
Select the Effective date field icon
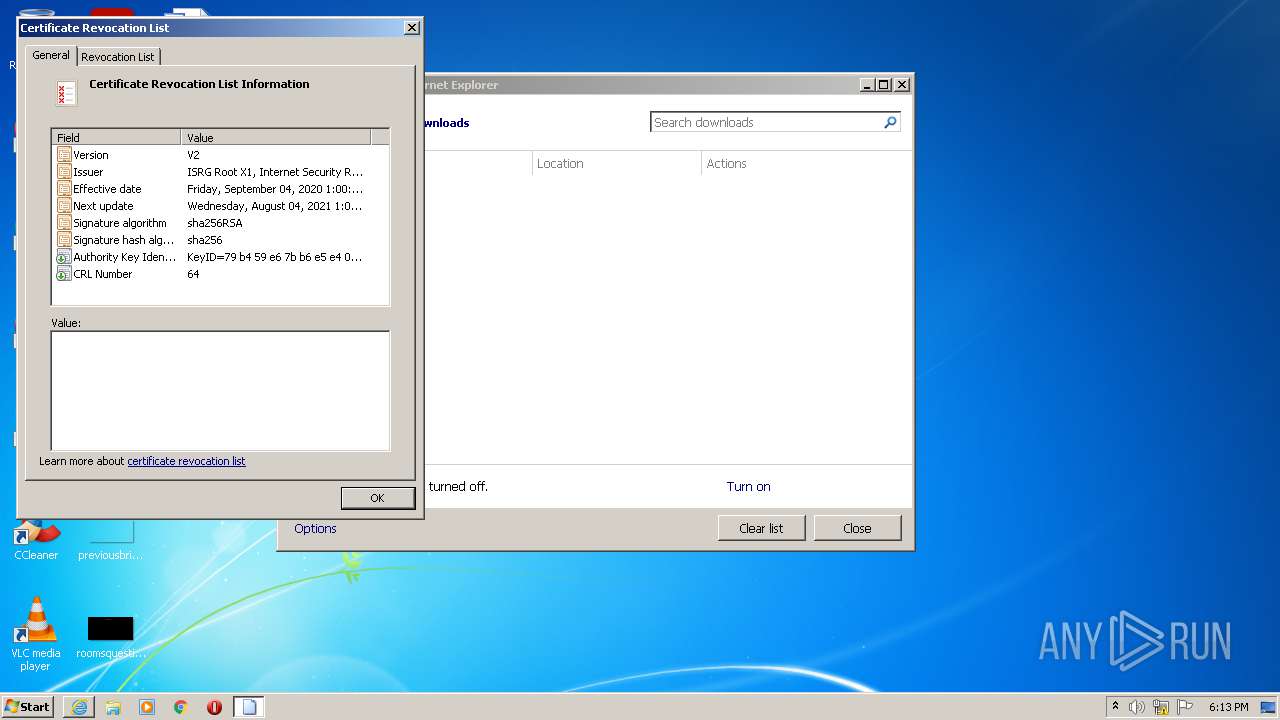click(x=64, y=189)
